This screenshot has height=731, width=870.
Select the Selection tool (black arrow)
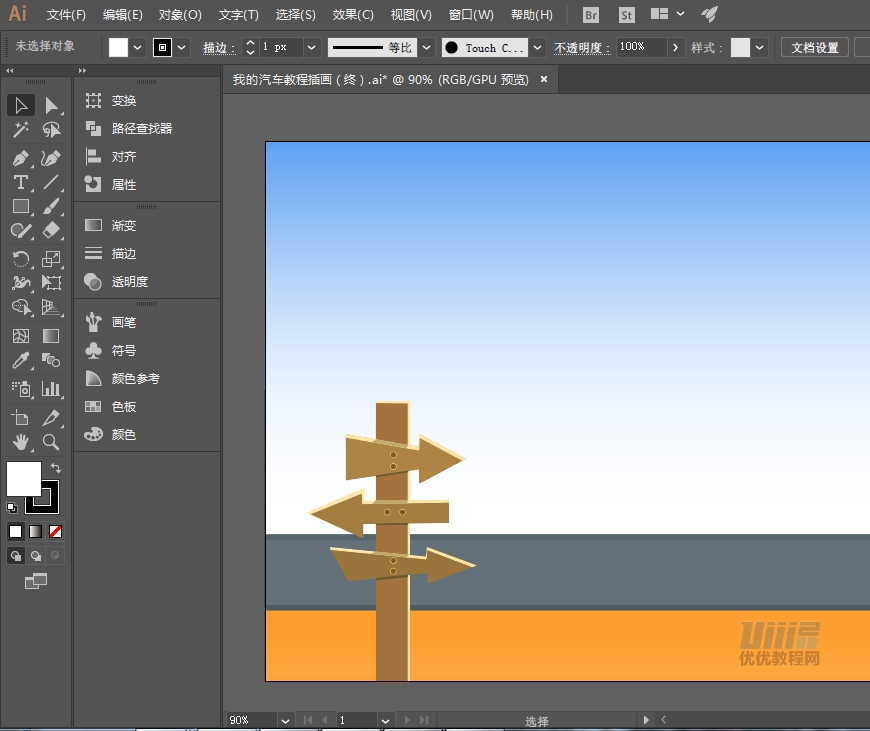pos(21,105)
